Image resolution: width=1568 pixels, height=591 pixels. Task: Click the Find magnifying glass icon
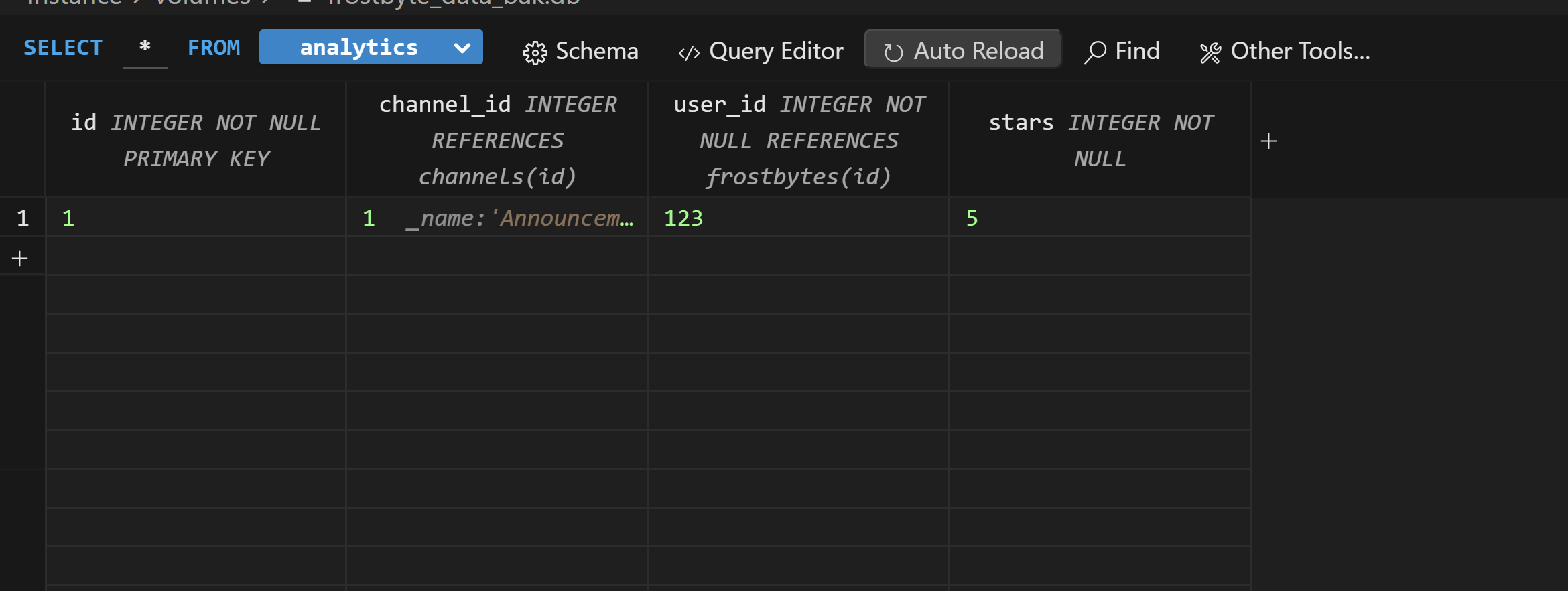[x=1095, y=52]
